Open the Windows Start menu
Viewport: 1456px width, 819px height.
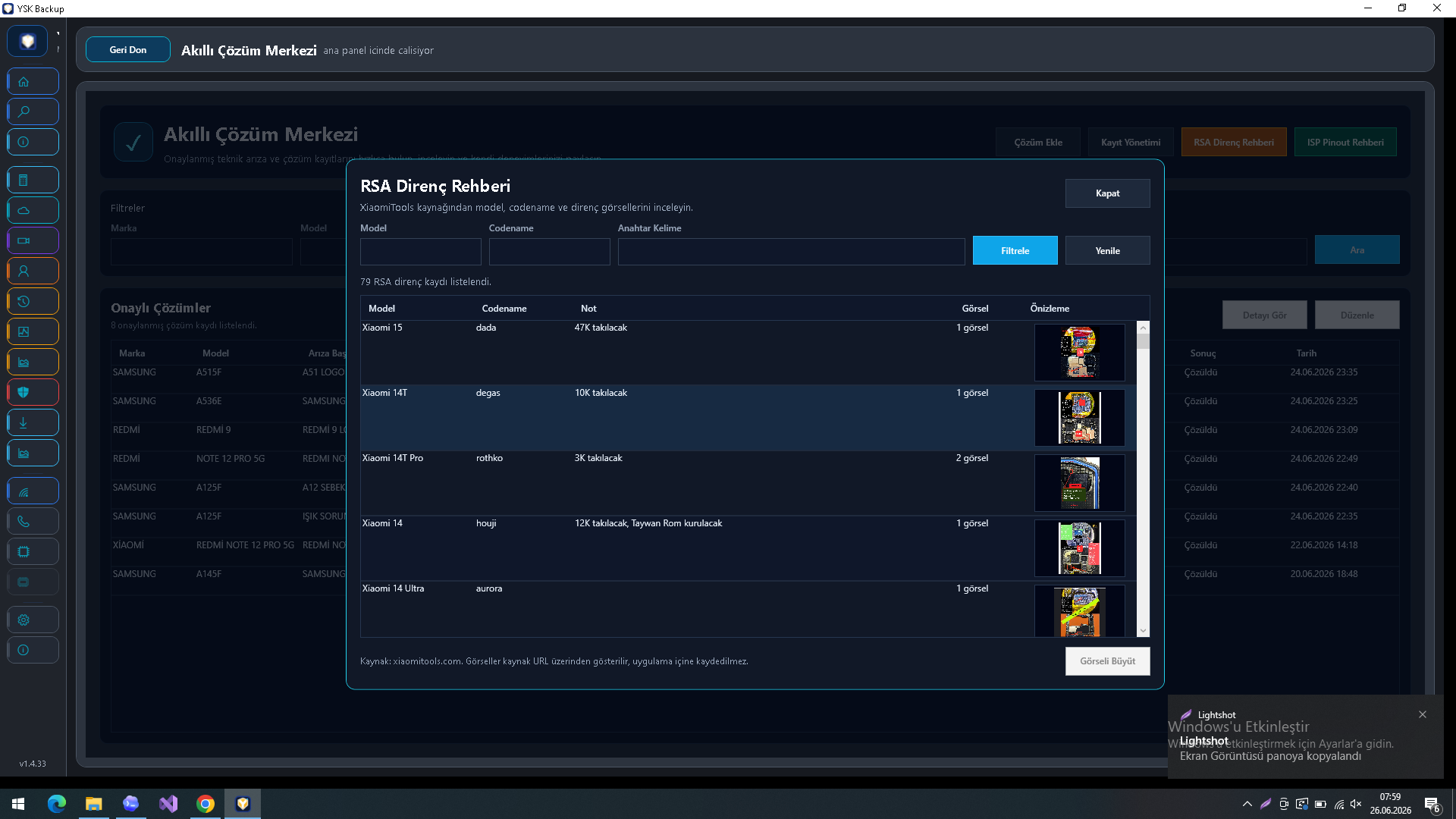tap(18, 804)
